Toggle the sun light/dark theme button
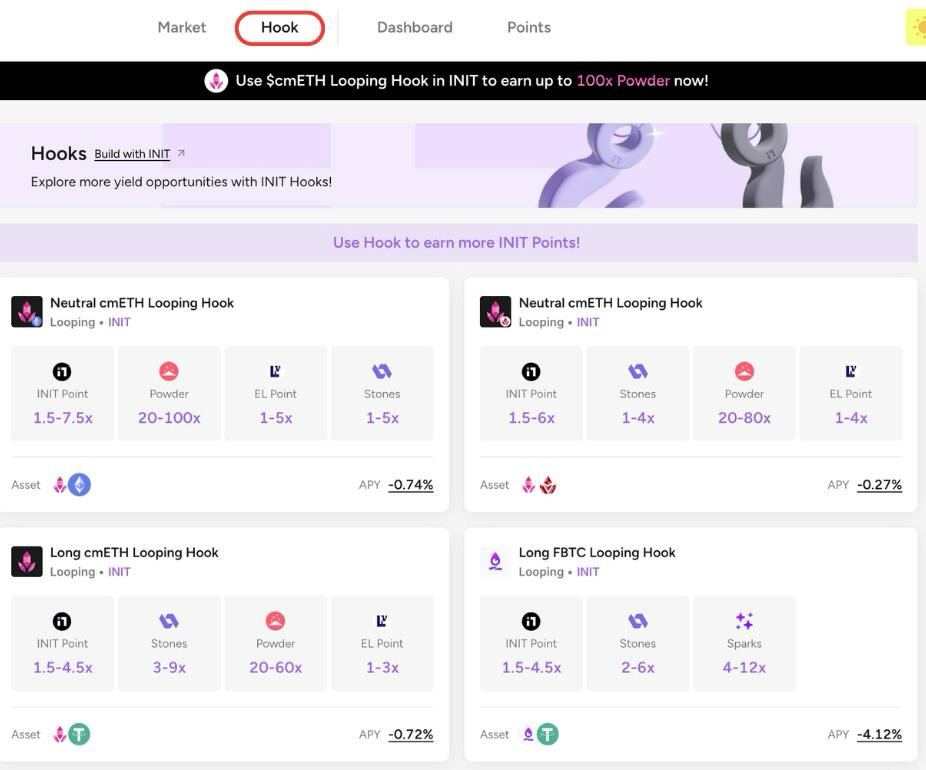The height and width of the screenshot is (770, 926). pos(916,27)
